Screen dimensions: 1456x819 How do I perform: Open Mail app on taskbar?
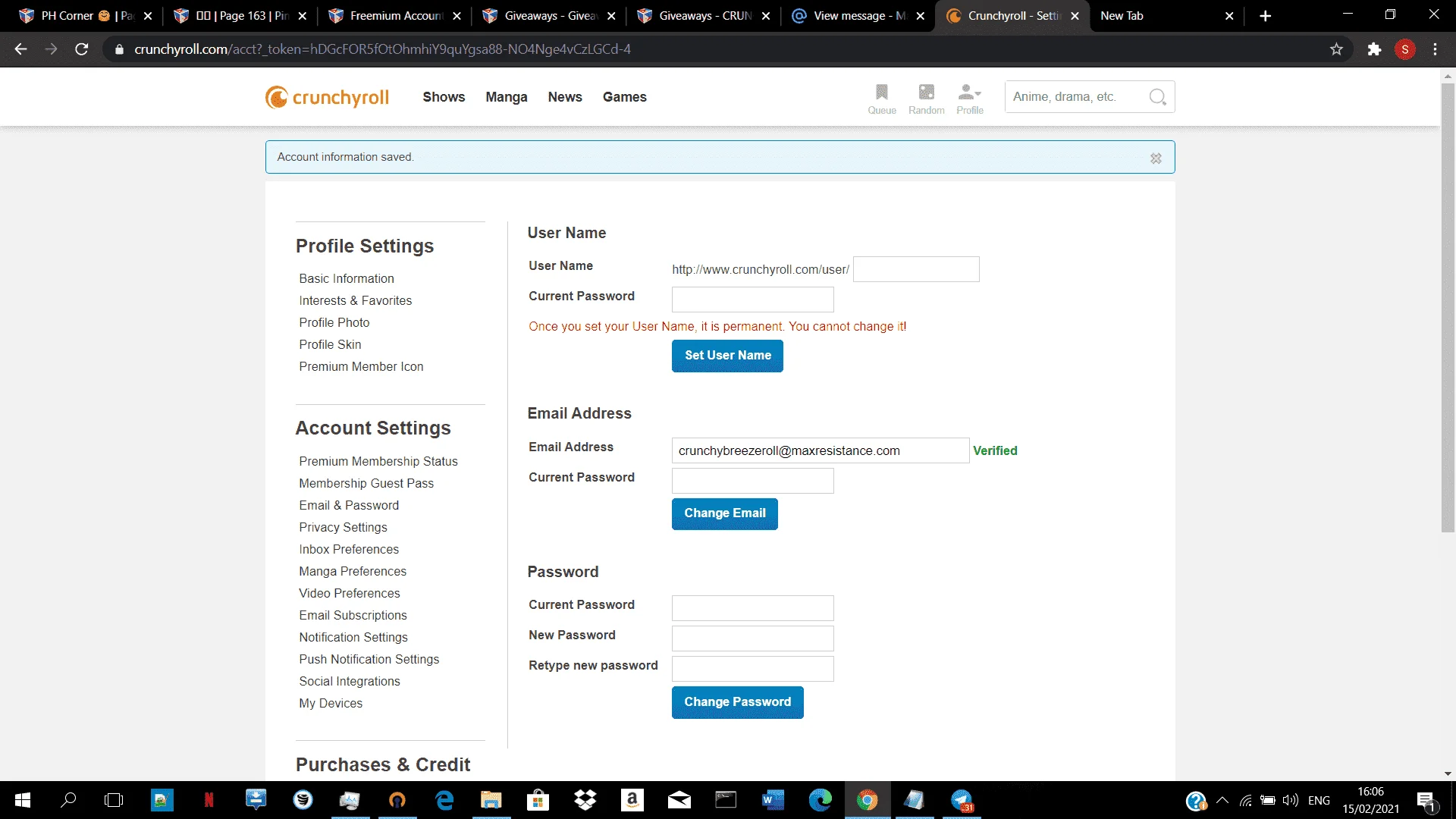[679, 800]
